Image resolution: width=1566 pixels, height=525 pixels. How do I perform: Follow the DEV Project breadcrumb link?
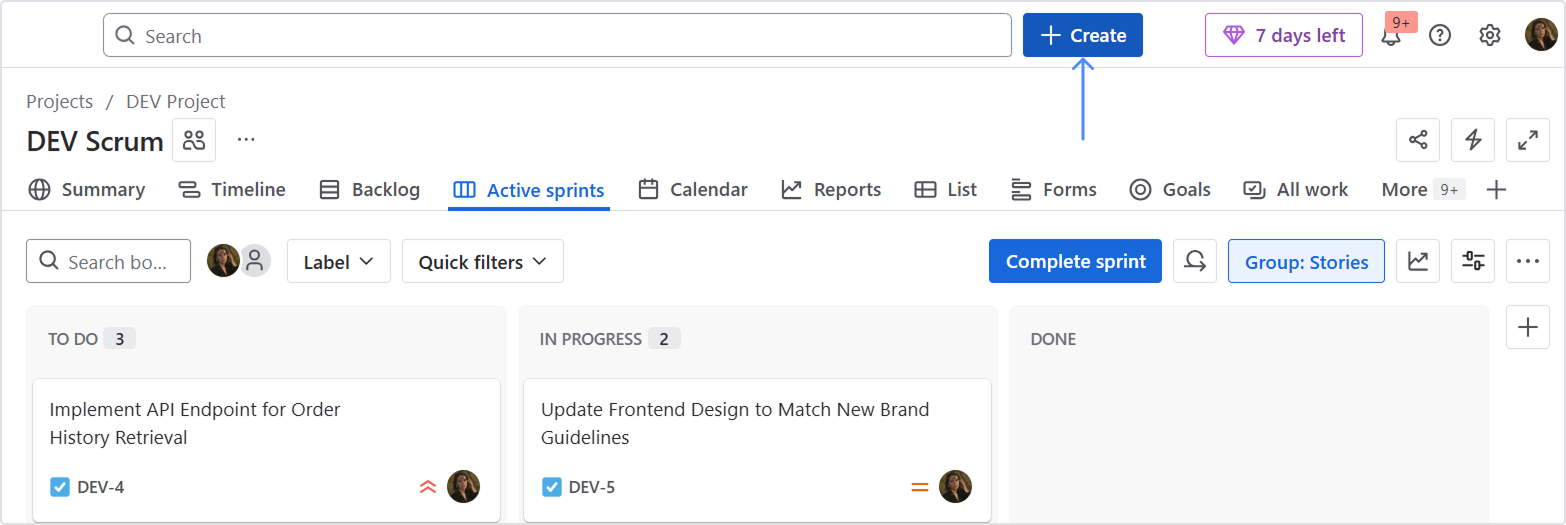coord(176,101)
